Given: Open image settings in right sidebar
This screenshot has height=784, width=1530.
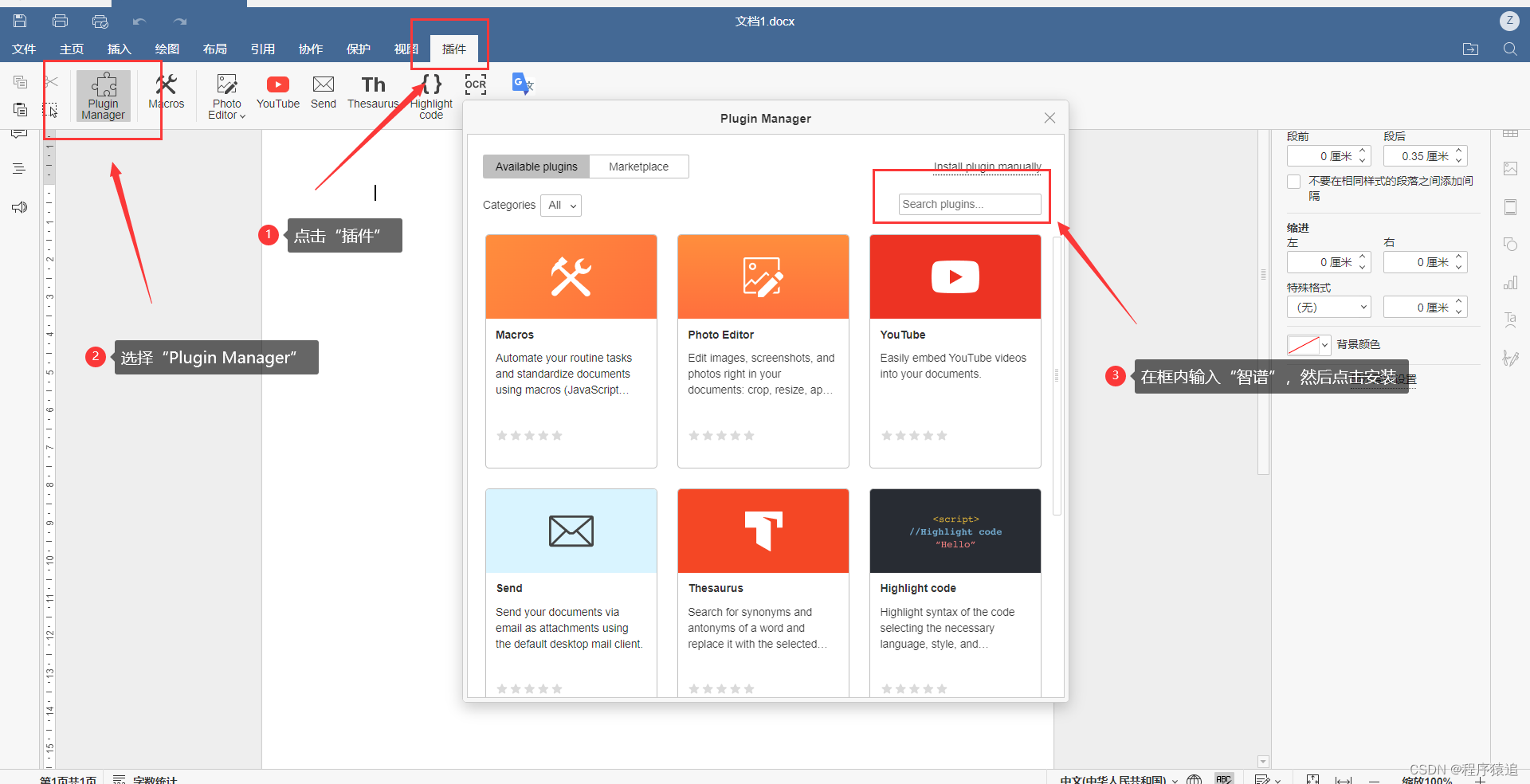Looking at the screenshot, I should [x=1510, y=169].
